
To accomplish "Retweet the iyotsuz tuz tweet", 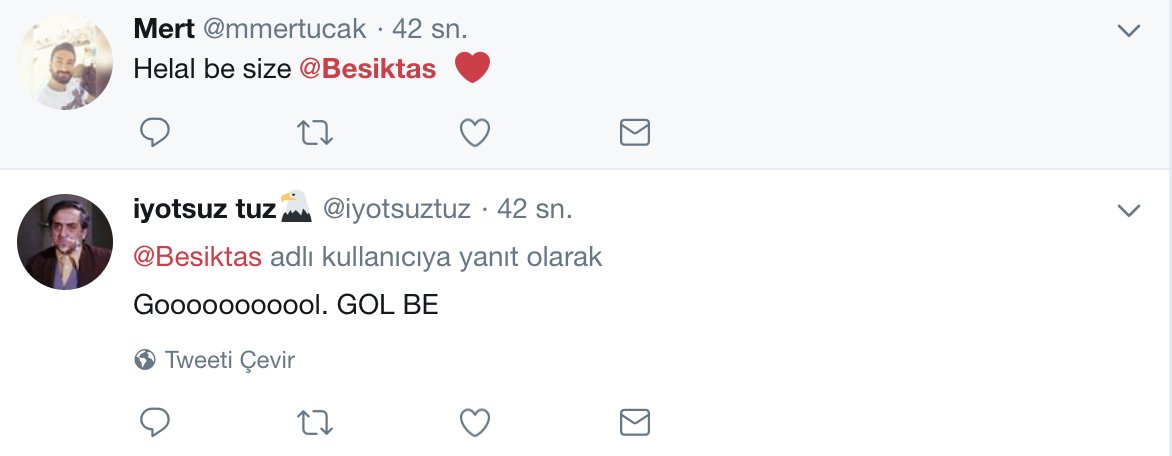I will pos(315,422).
